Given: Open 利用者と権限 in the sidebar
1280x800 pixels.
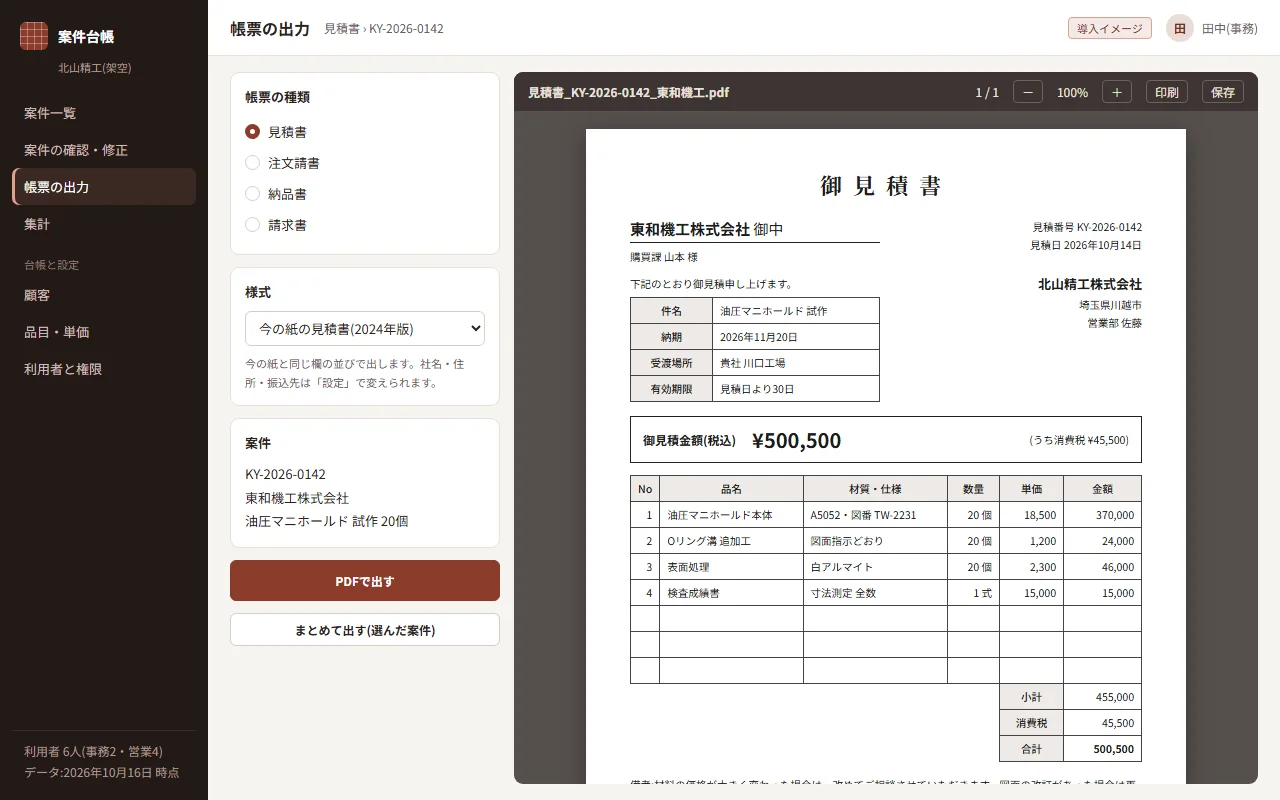Looking at the screenshot, I should tap(104, 369).
